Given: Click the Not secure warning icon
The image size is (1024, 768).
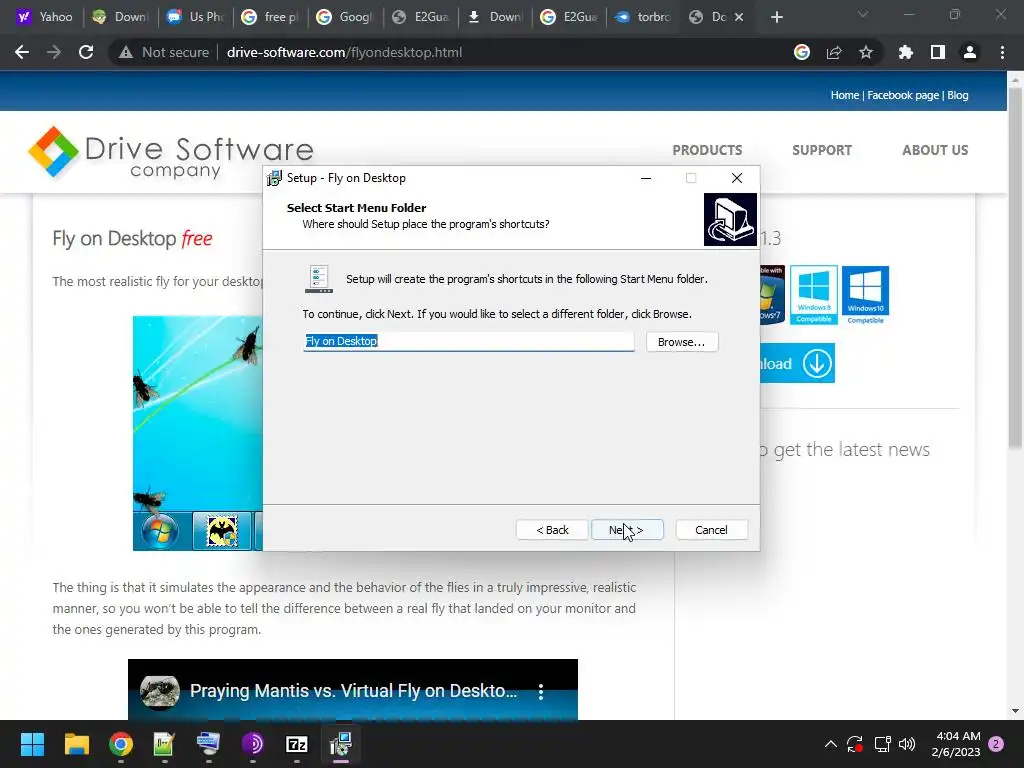Looking at the screenshot, I should pos(126,52).
